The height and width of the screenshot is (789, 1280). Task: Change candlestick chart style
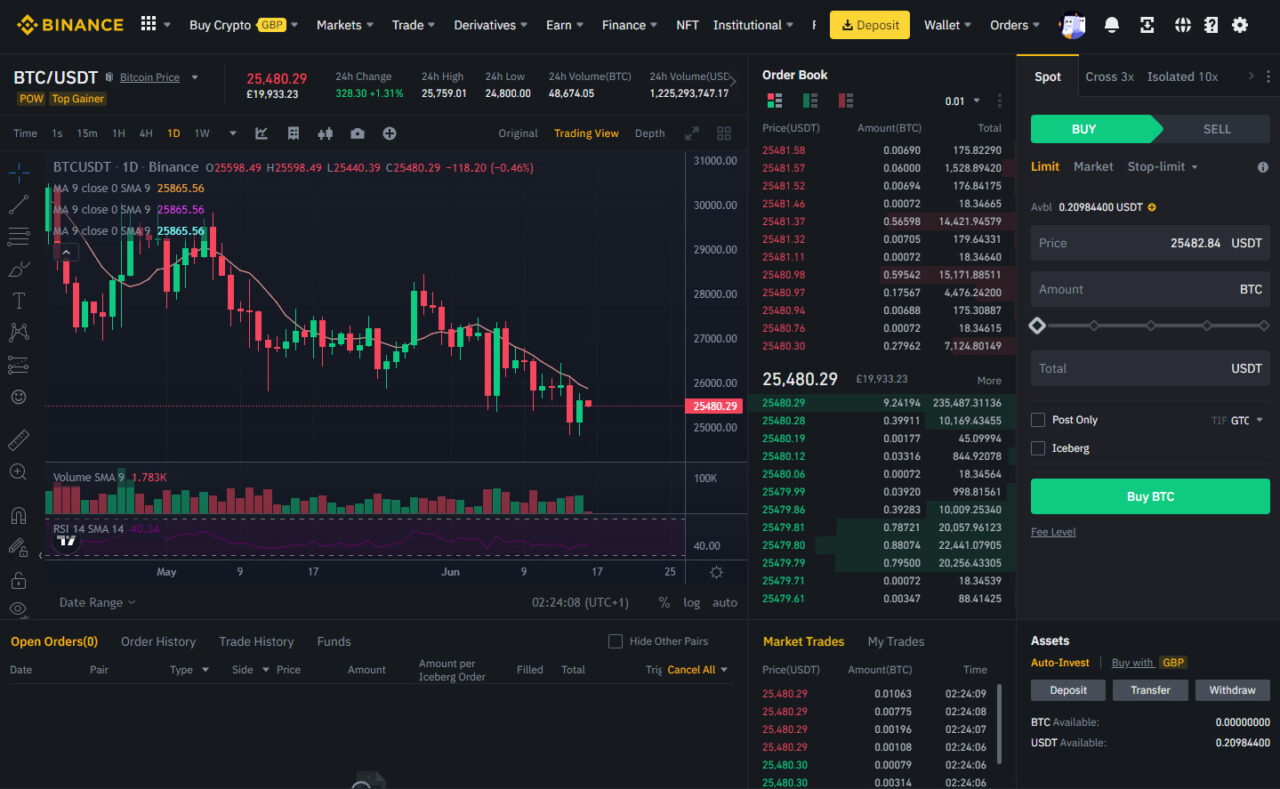[x=325, y=133]
